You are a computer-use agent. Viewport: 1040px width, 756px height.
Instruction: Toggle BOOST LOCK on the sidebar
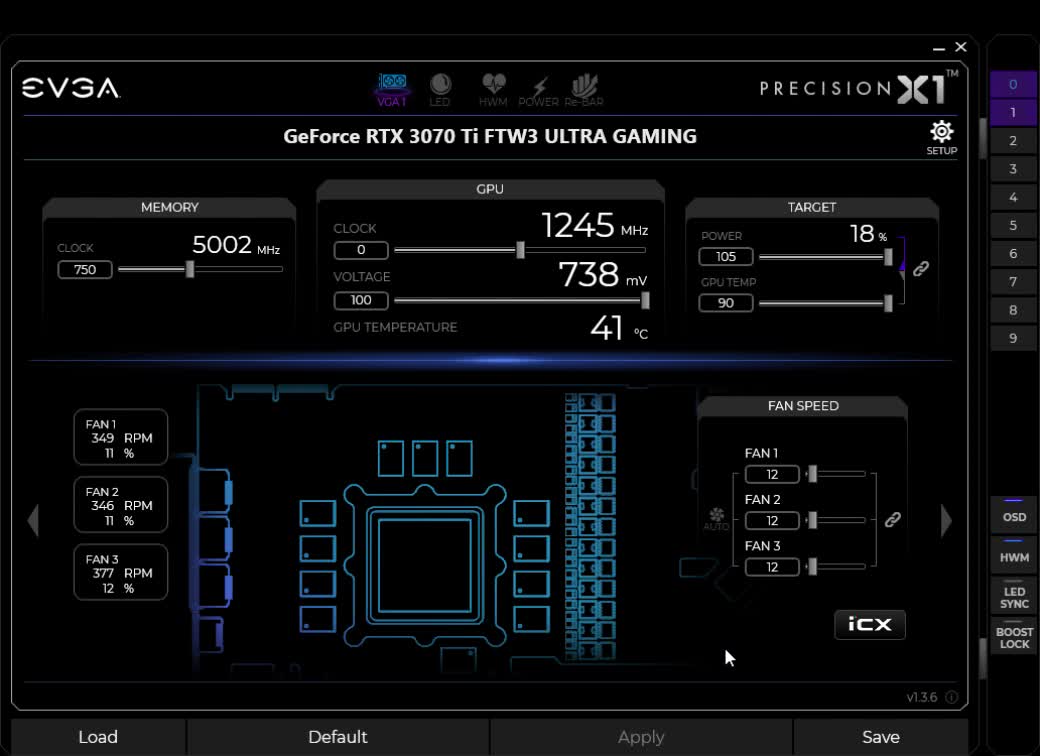coord(1013,638)
